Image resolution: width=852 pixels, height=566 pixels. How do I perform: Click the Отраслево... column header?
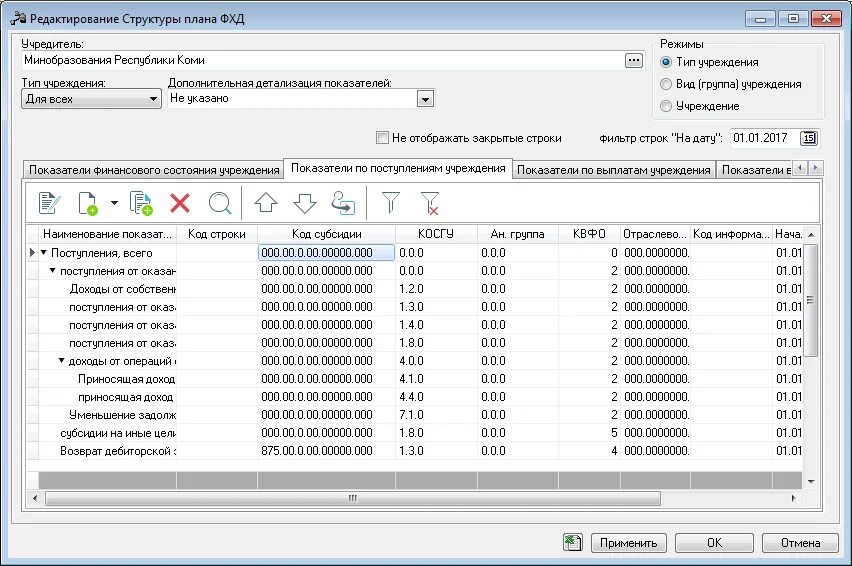[655, 234]
